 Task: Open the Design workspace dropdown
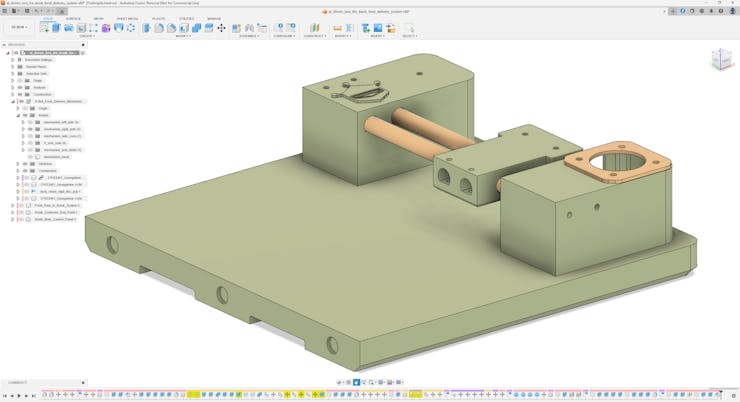19,28
